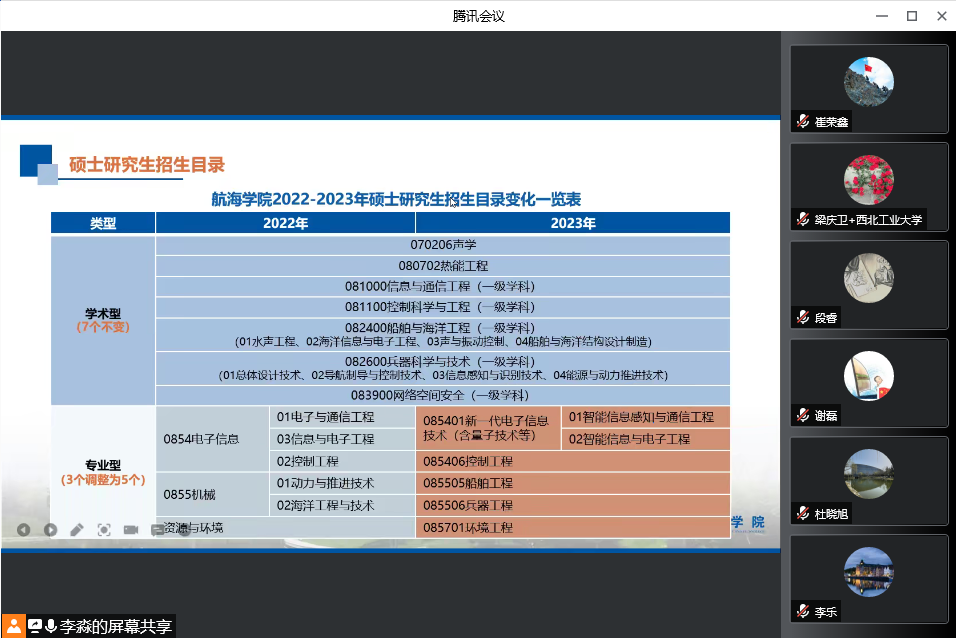Viewport: 956px width, 638px height.
Task: Click the previous slide arrow in slideshow controls
Action: [24, 529]
